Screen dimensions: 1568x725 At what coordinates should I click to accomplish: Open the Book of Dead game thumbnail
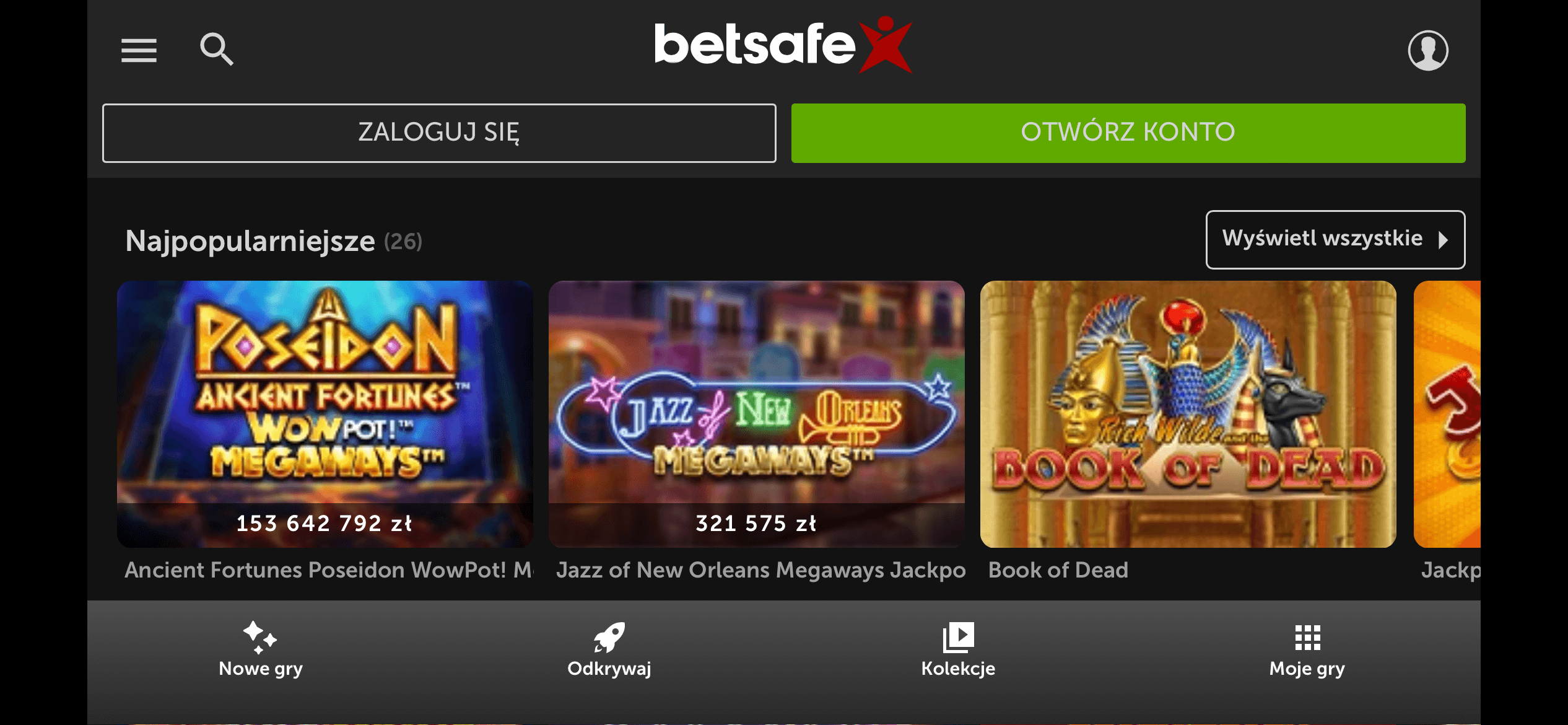tap(1188, 414)
